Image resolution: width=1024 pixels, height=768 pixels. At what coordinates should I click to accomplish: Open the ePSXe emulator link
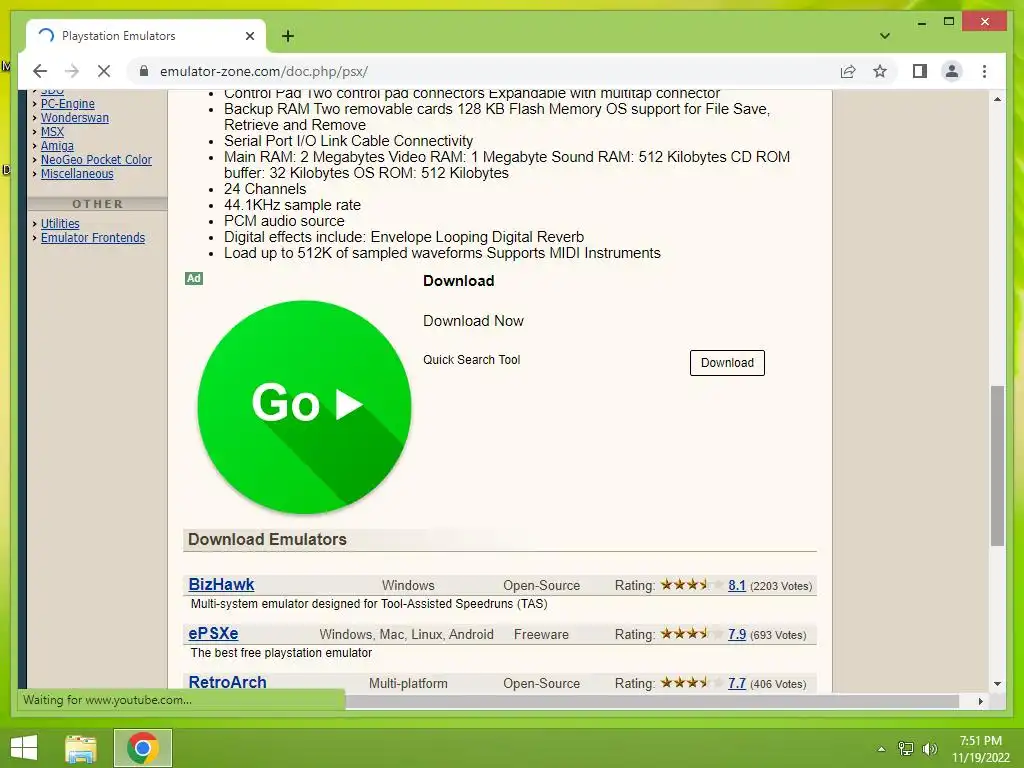213,633
